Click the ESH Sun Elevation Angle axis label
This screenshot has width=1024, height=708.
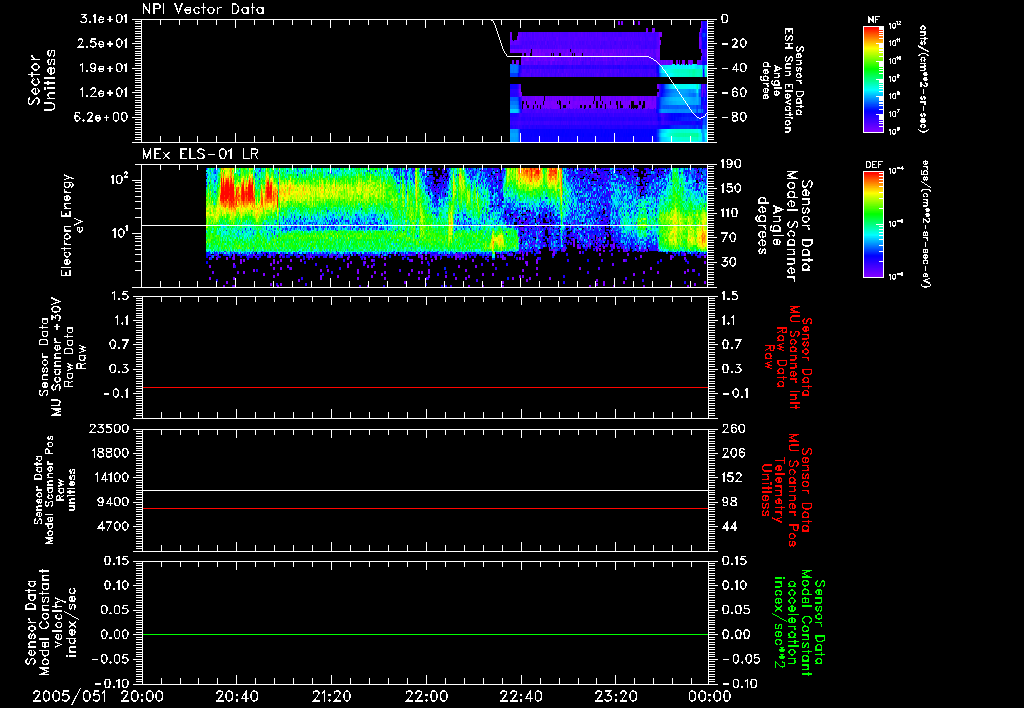(x=782, y=80)
